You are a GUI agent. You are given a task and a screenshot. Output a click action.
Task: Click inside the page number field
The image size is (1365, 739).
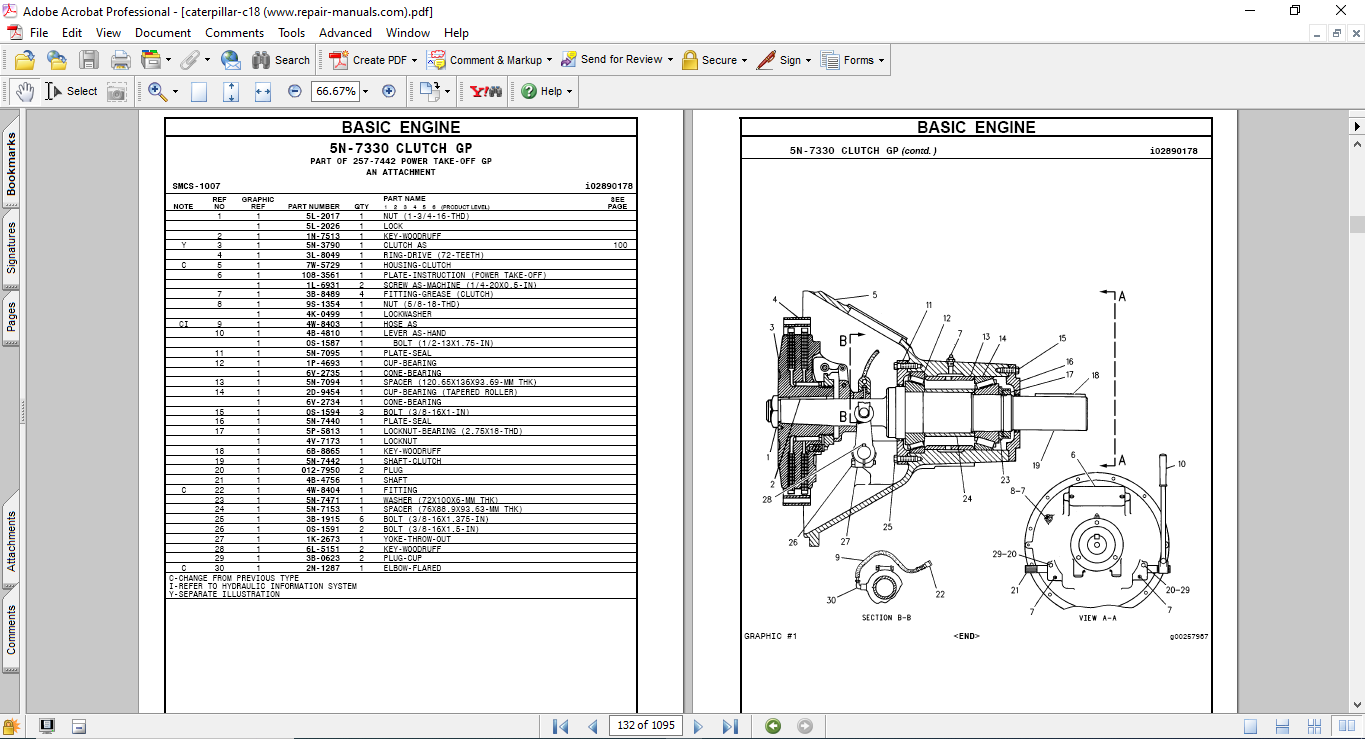pos(645,726)
